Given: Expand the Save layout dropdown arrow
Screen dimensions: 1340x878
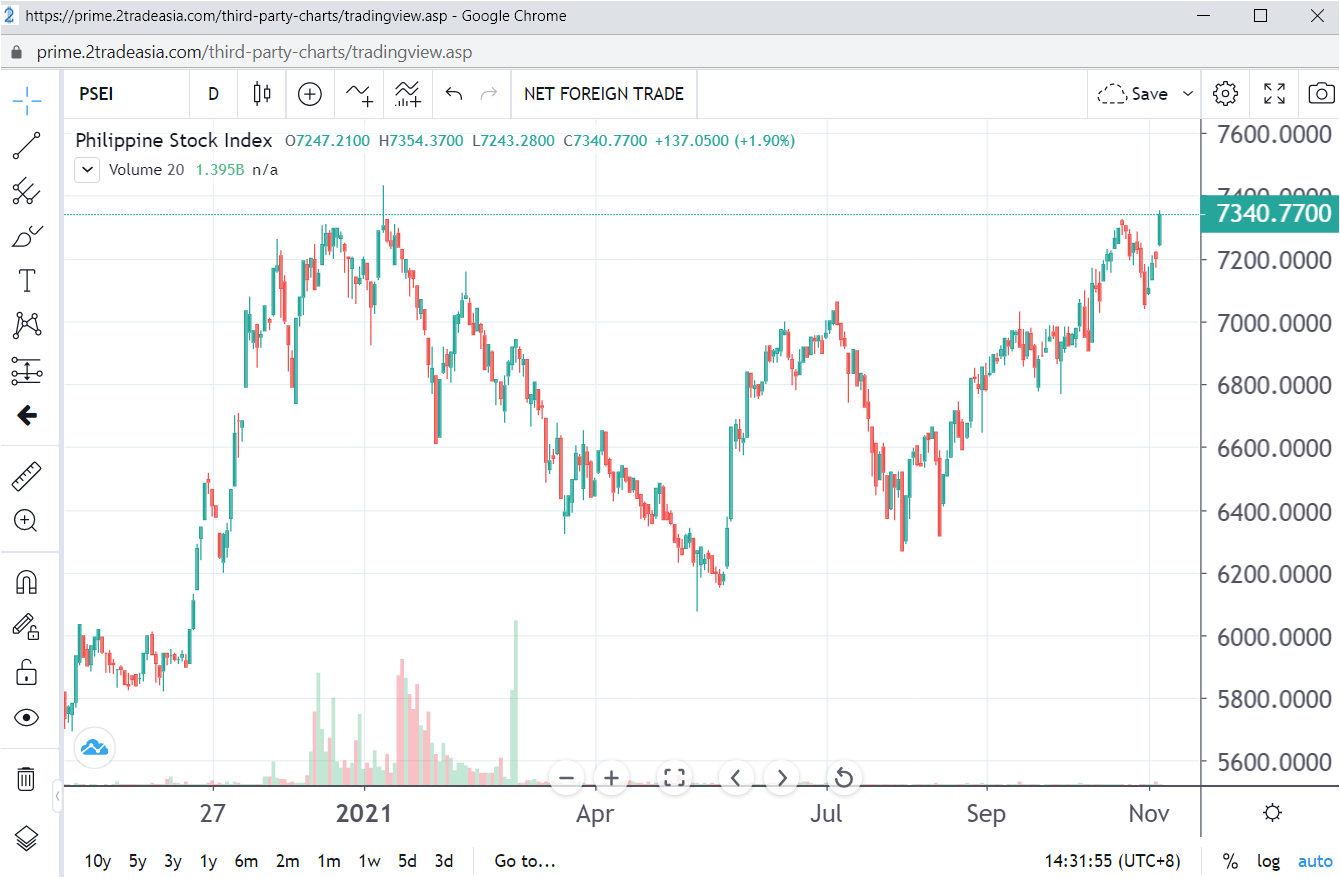Looking at the screenshot, I should click(1188, 94).
